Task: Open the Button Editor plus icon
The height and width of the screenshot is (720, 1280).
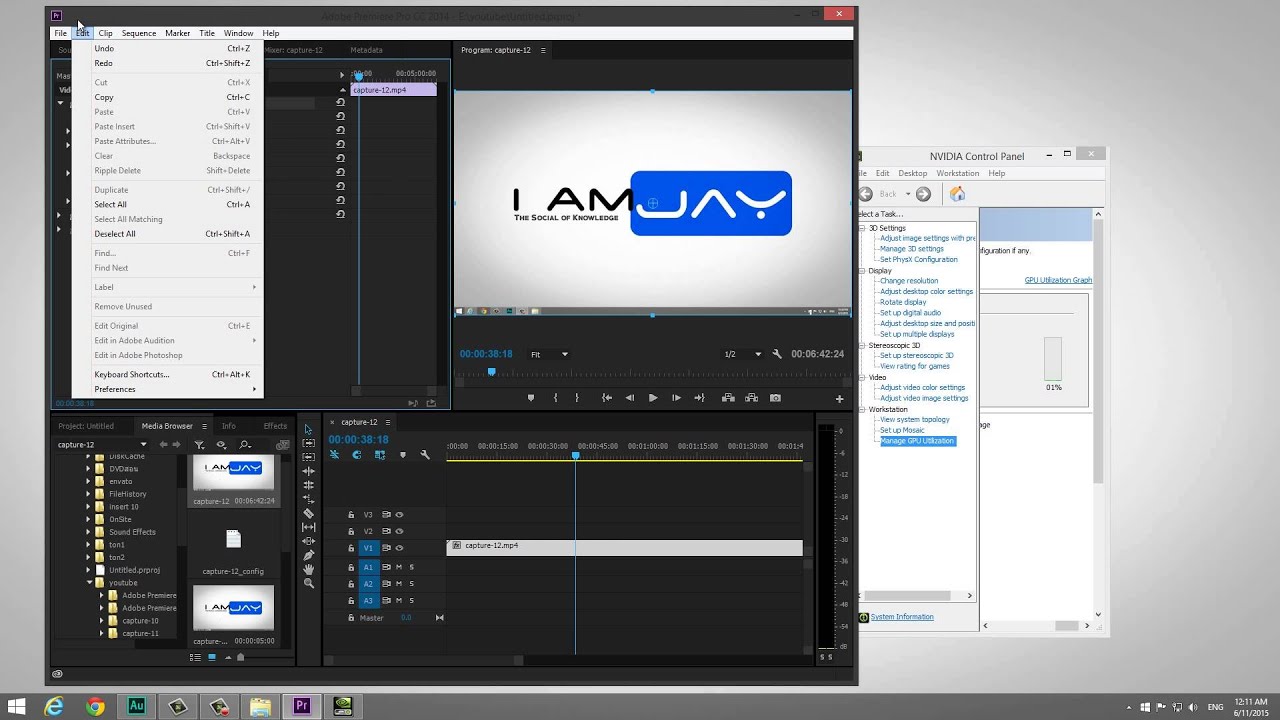Action: point(839,398)
